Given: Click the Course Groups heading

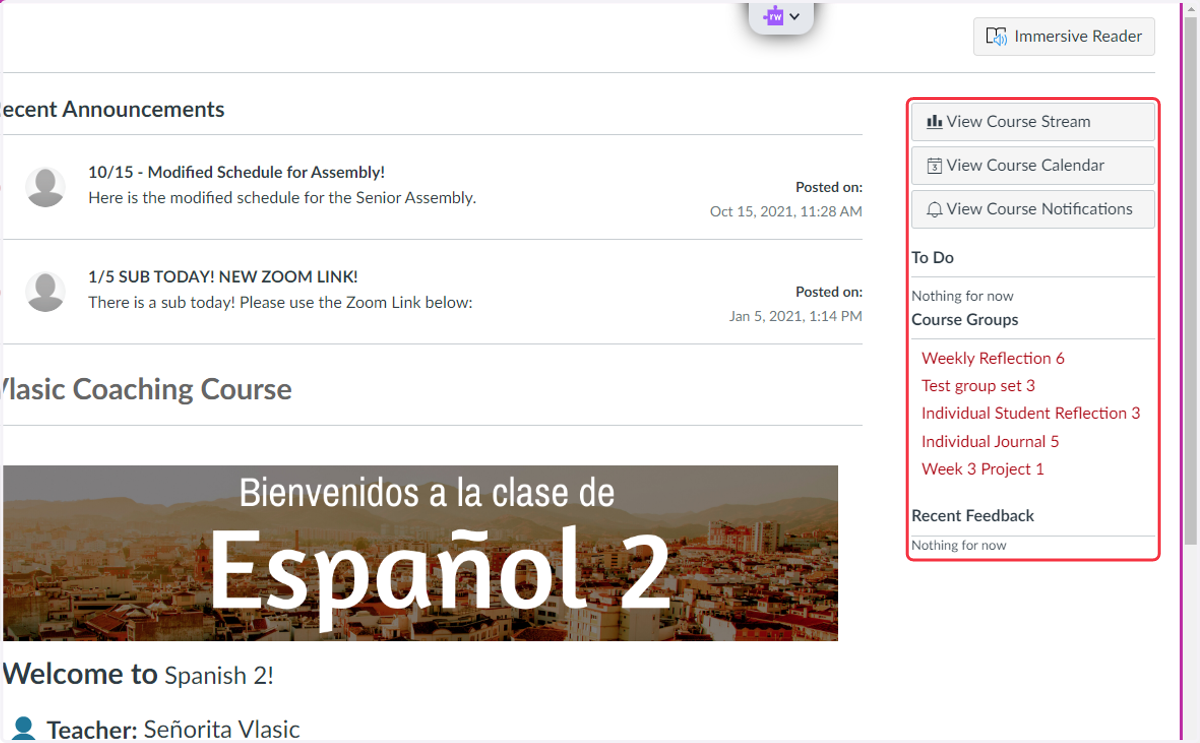Looking at the screenshot, I should pyautogui.click(x=965, y=320).
